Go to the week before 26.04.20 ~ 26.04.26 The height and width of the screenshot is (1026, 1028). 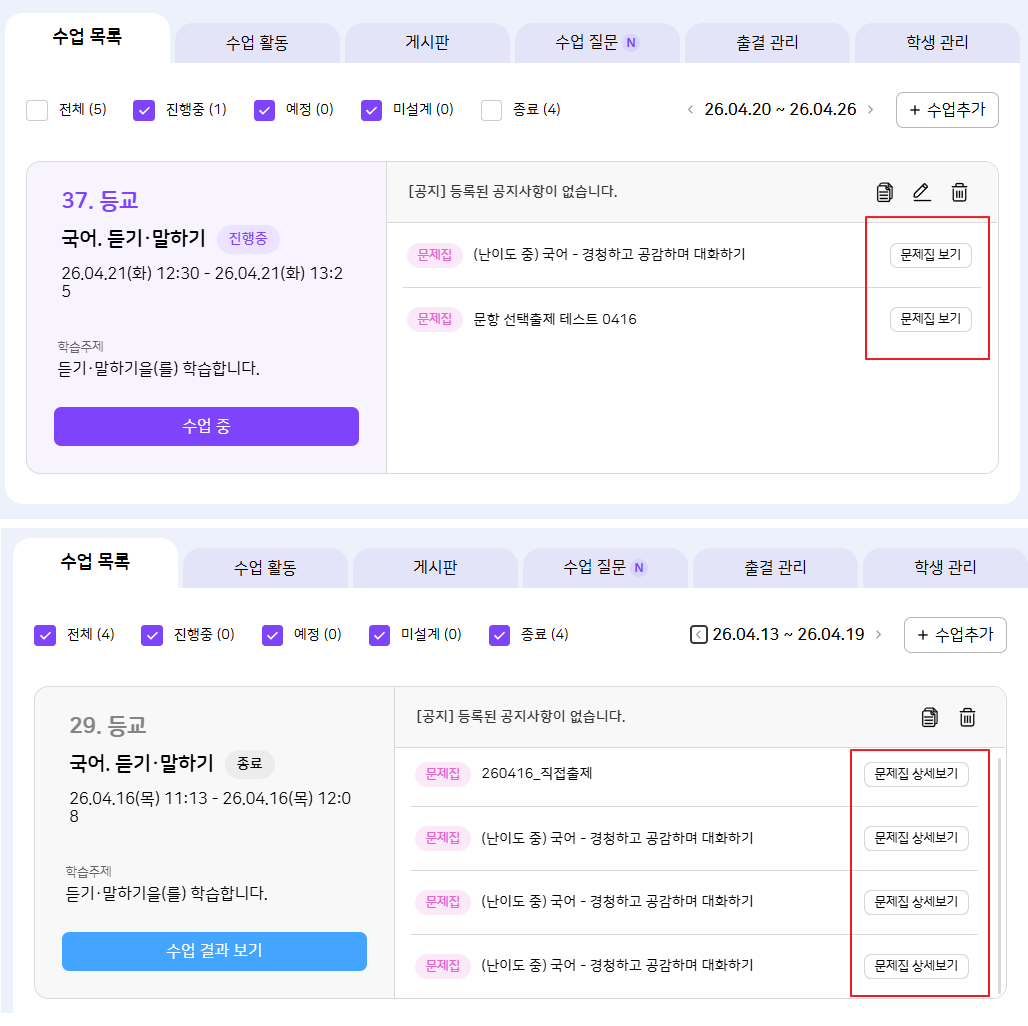click(690, 110)
